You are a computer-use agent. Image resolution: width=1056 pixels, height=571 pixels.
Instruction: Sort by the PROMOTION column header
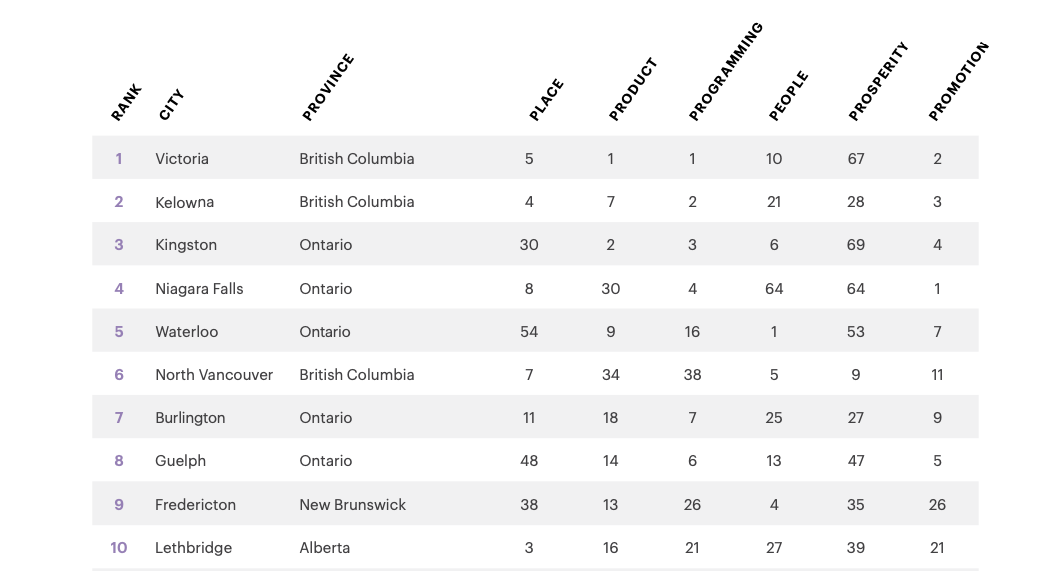click(x=958, y=82)
